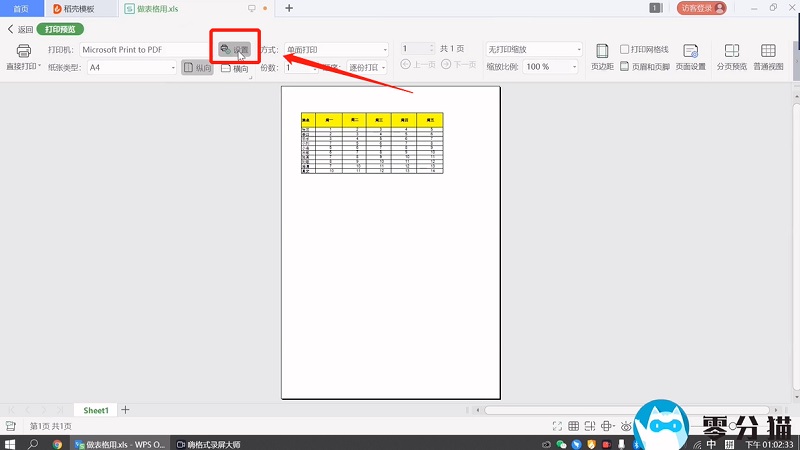Open printer settings button
The image size is (800, 450).
[x=235, y=49]
